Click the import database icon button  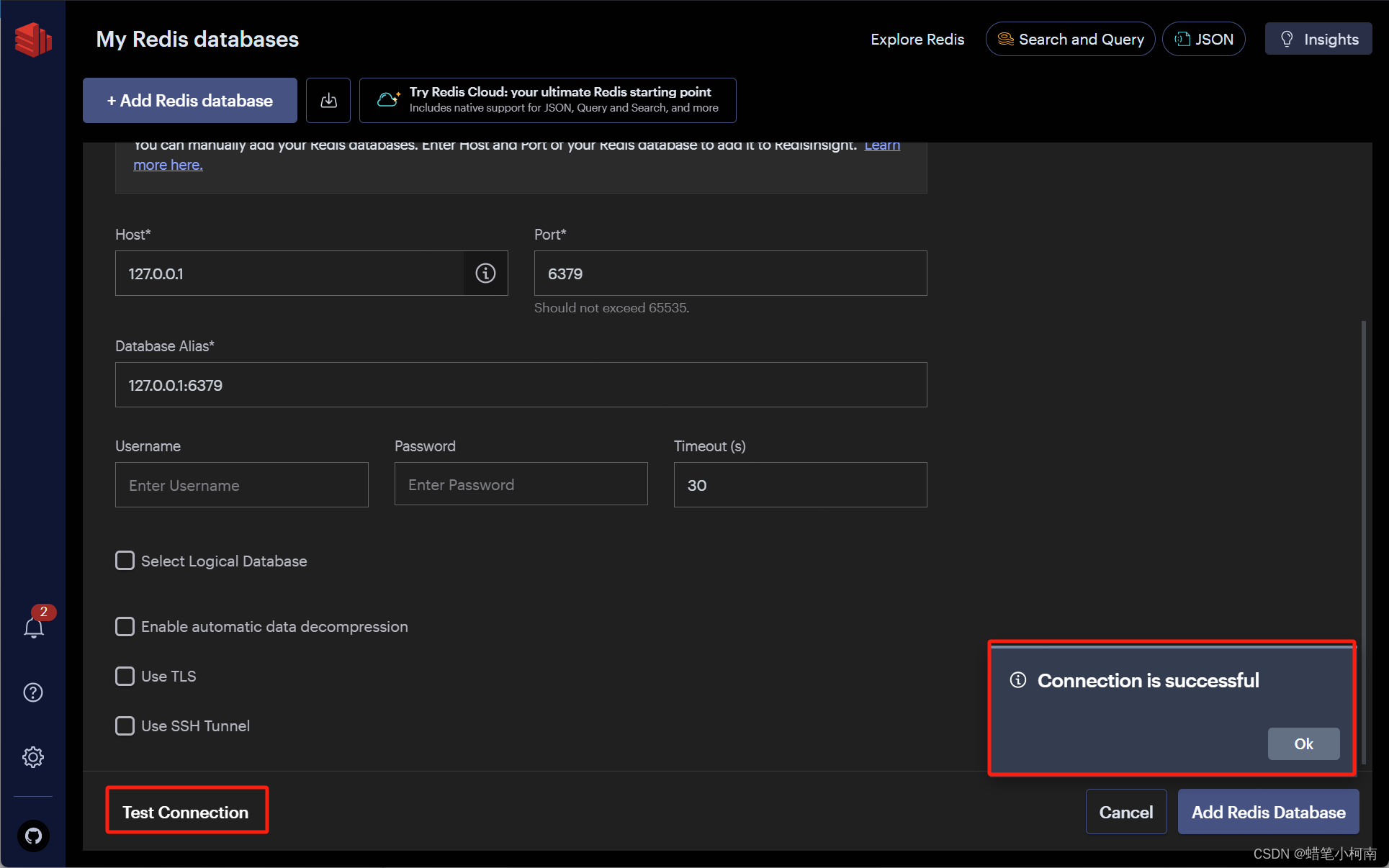pos(328,100)
